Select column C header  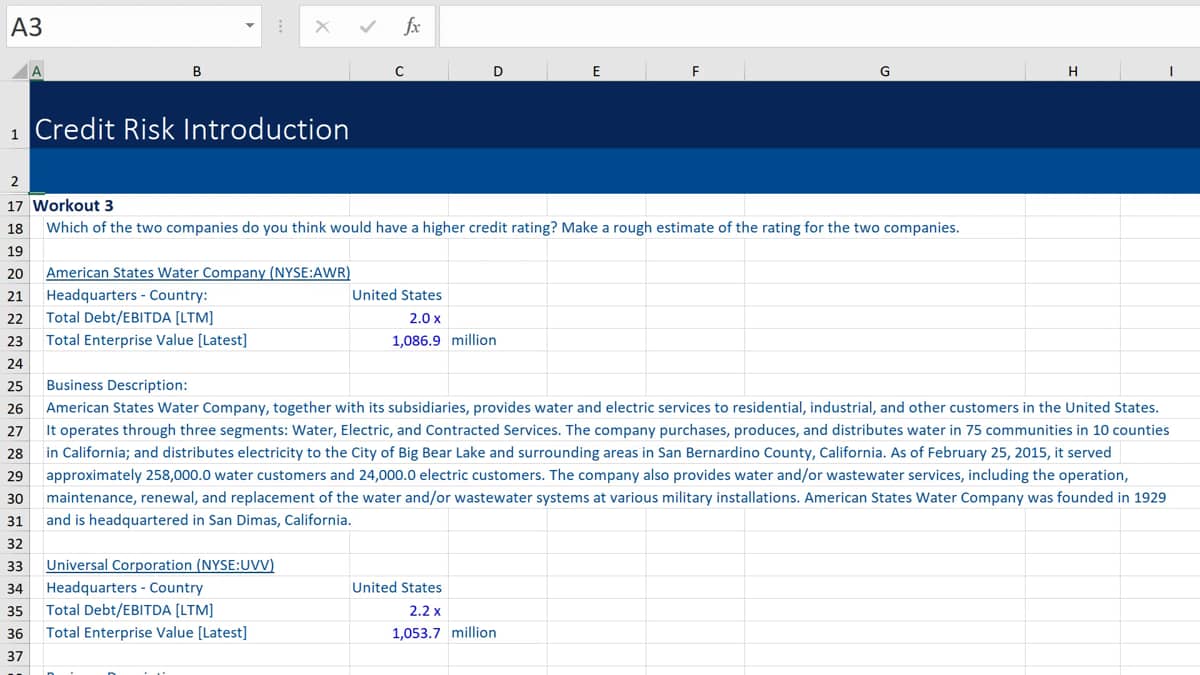399,71
